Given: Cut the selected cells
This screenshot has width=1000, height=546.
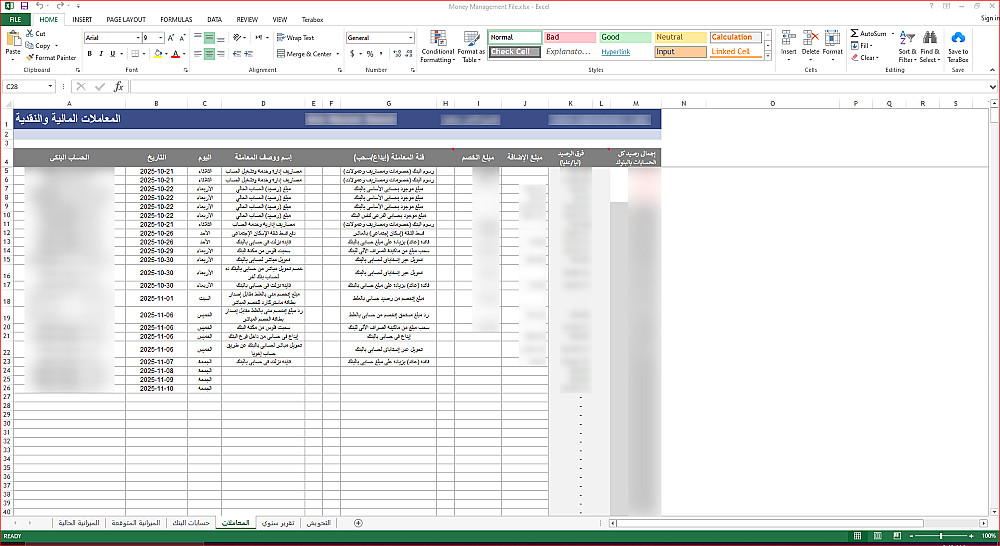Looking at the screenshot, I should pyautogui.click(x=36, y=33).
